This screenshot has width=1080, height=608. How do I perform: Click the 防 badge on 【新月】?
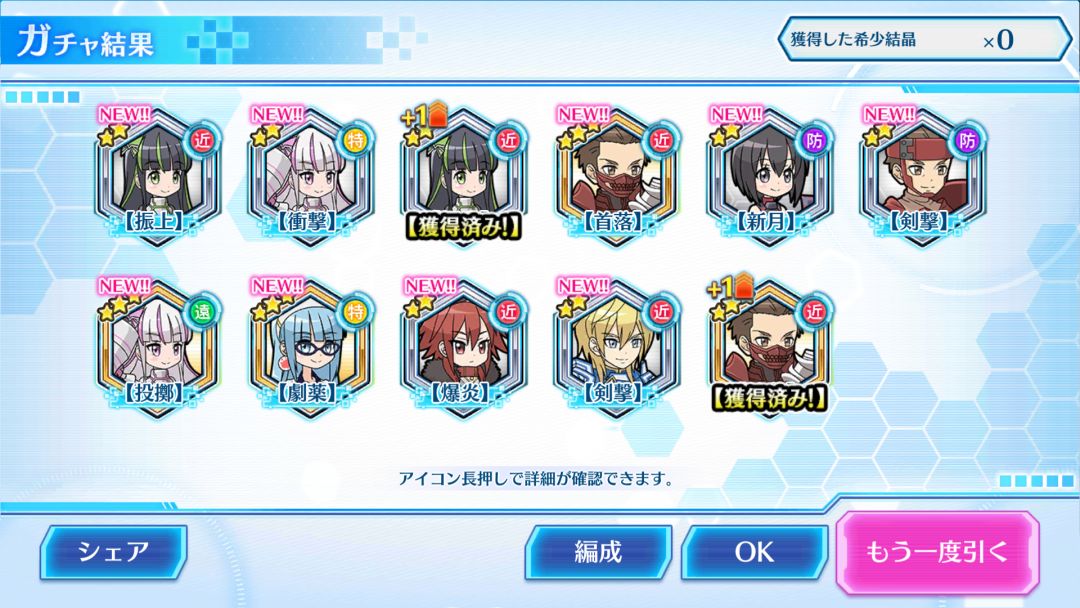tap(815, 140)
